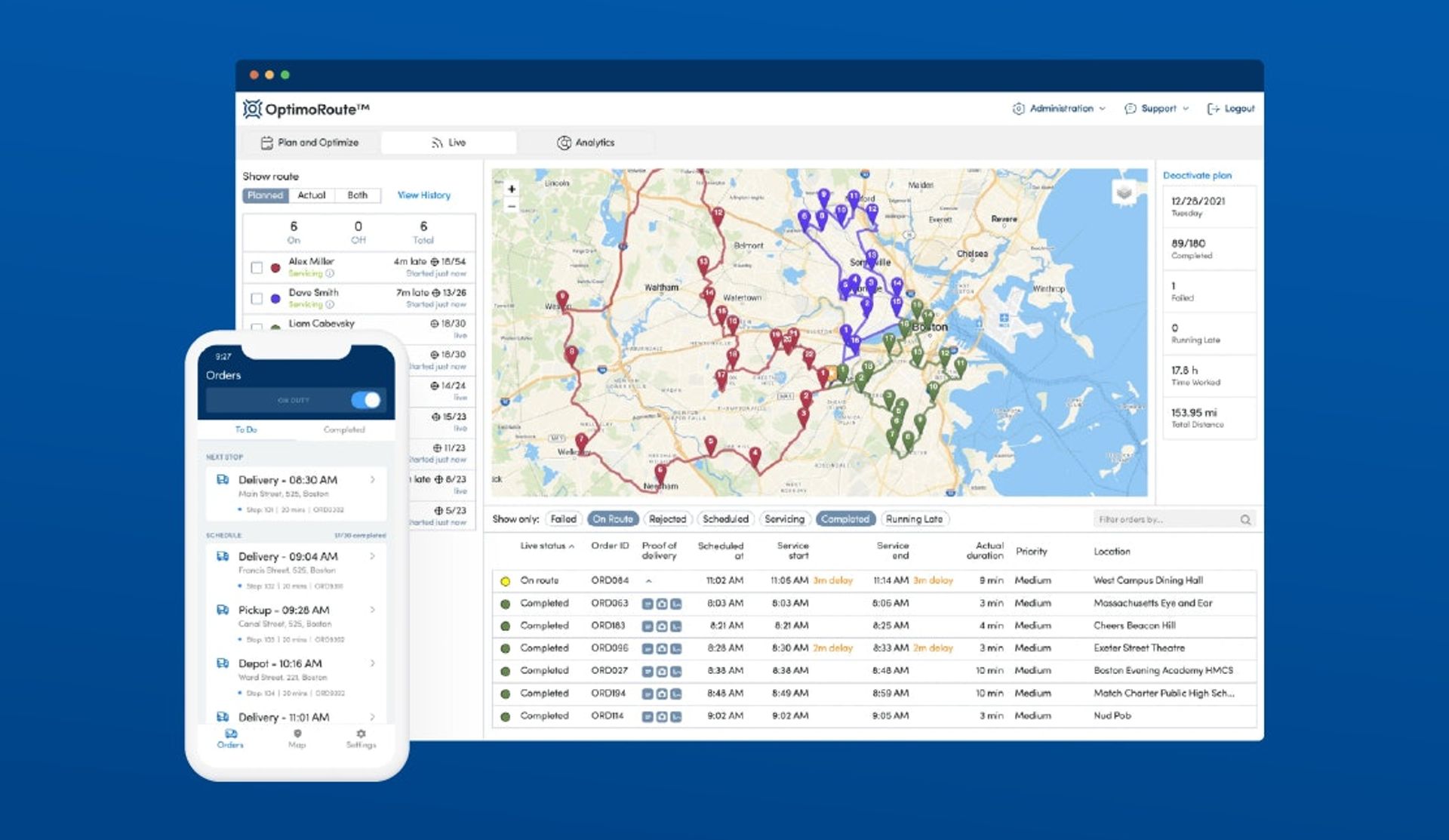1449x840 pixels.
Task: Tap the truck icon of Delivery 08:30 AM
Action: tap(223, 479)
